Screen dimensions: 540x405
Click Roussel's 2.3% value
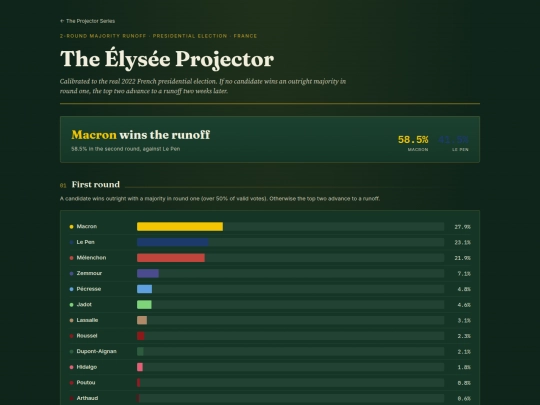464,336
